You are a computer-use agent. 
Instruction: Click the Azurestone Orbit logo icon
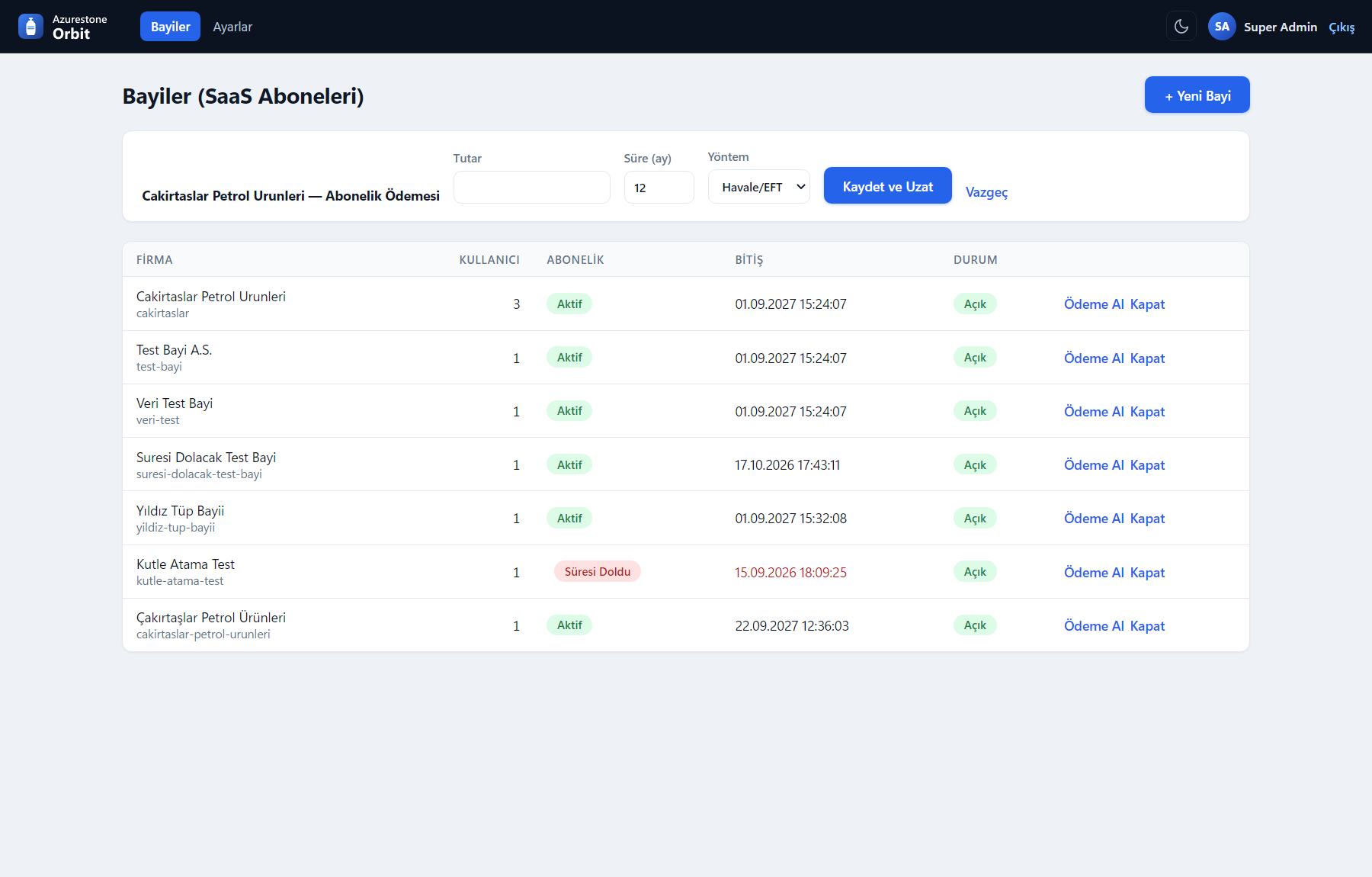[x=30, y=27]
